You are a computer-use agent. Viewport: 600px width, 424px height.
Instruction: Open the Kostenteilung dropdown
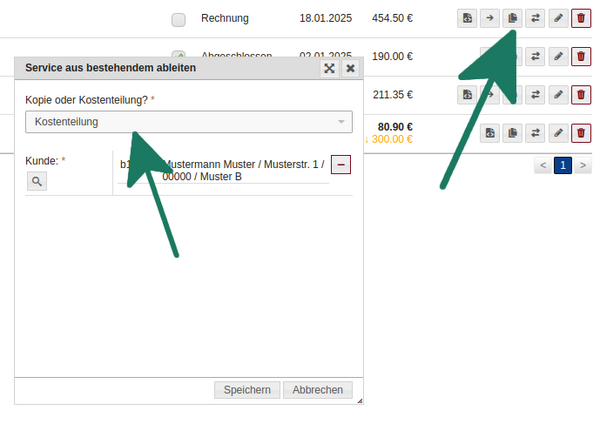tap(189, 122)
